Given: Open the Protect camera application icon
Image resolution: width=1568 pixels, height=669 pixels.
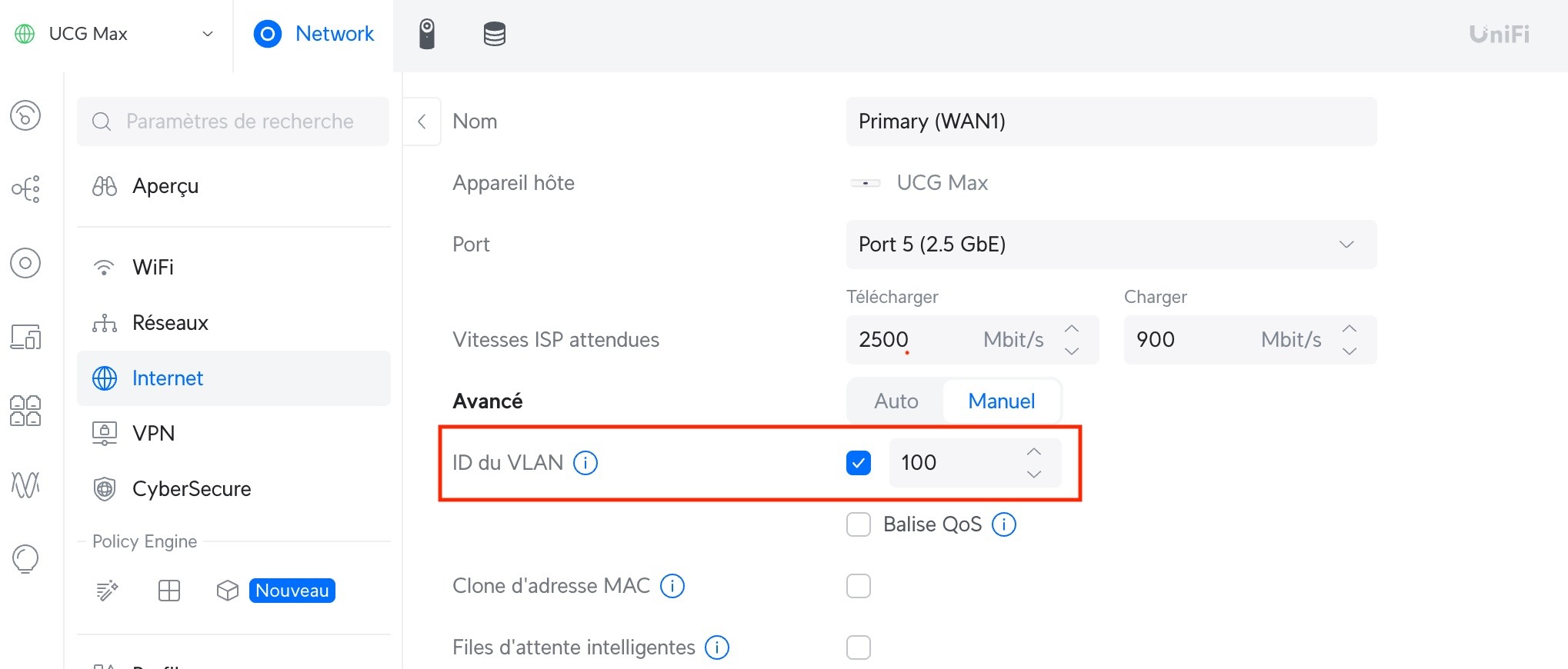Looking at the screenshot, I should click(427, 34).
